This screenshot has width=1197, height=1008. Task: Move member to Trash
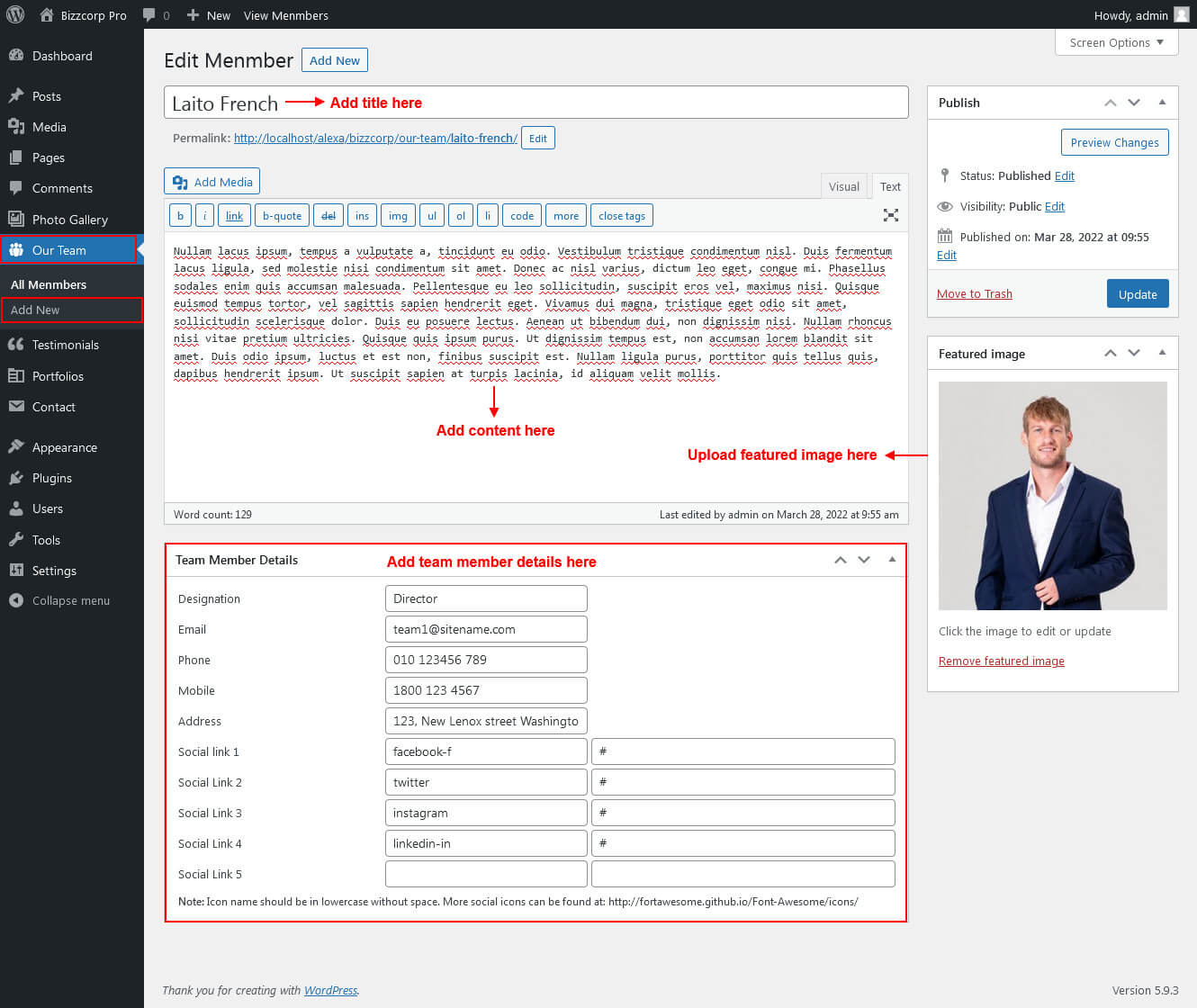pos(975,293)
